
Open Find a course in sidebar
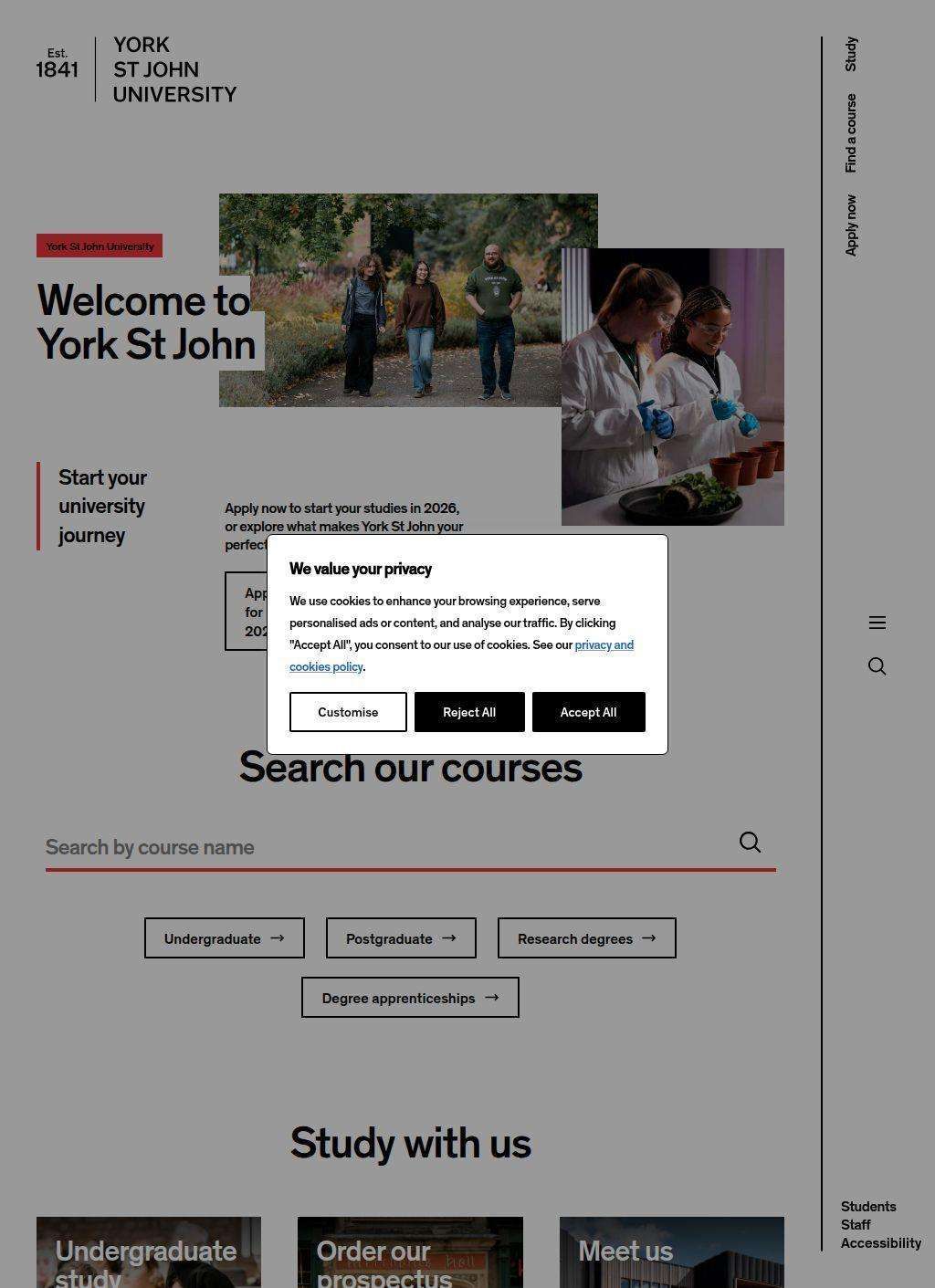click(851, 133)
